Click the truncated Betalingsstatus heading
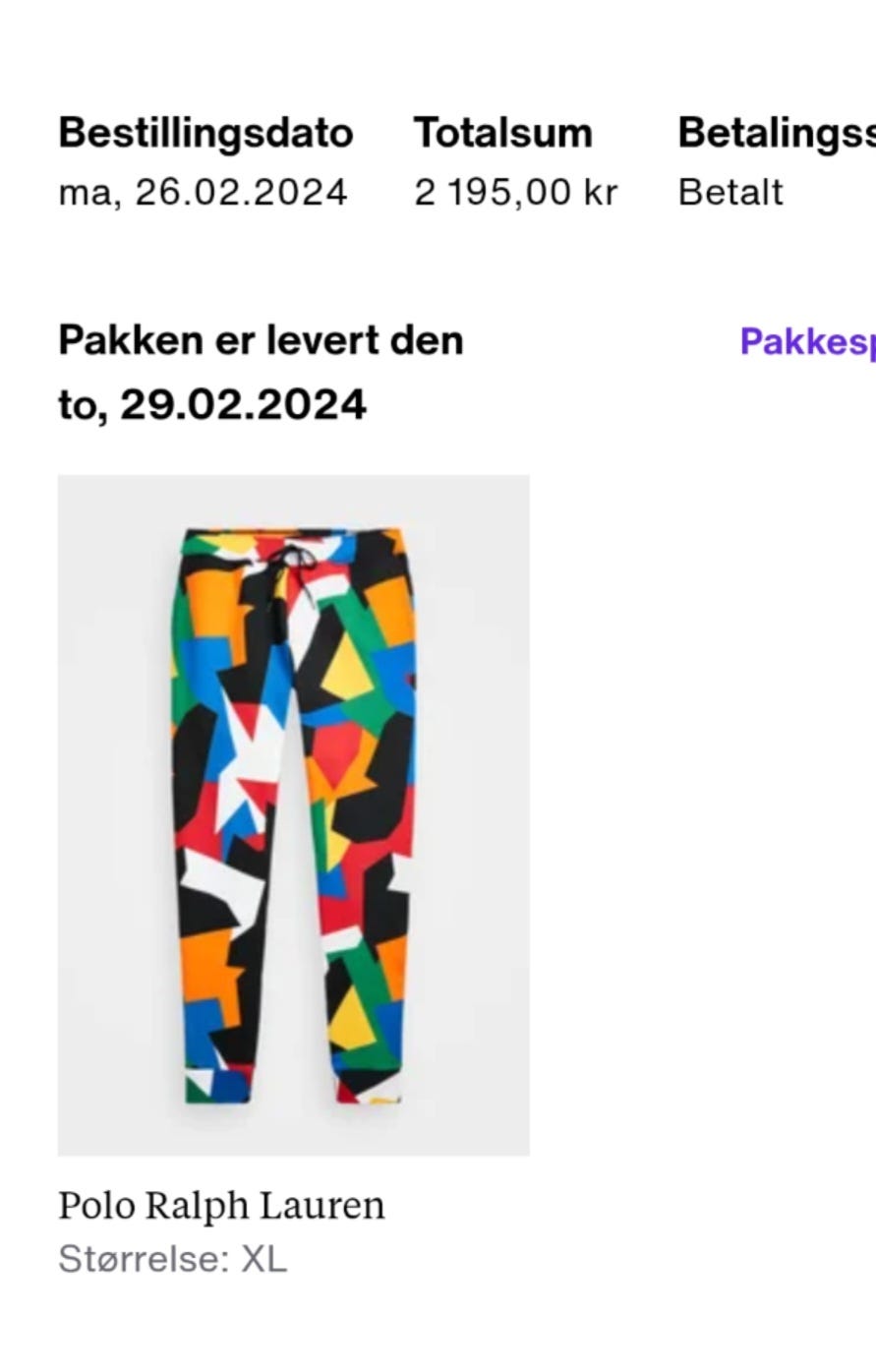876x1372 pixels. click(777, 133)
